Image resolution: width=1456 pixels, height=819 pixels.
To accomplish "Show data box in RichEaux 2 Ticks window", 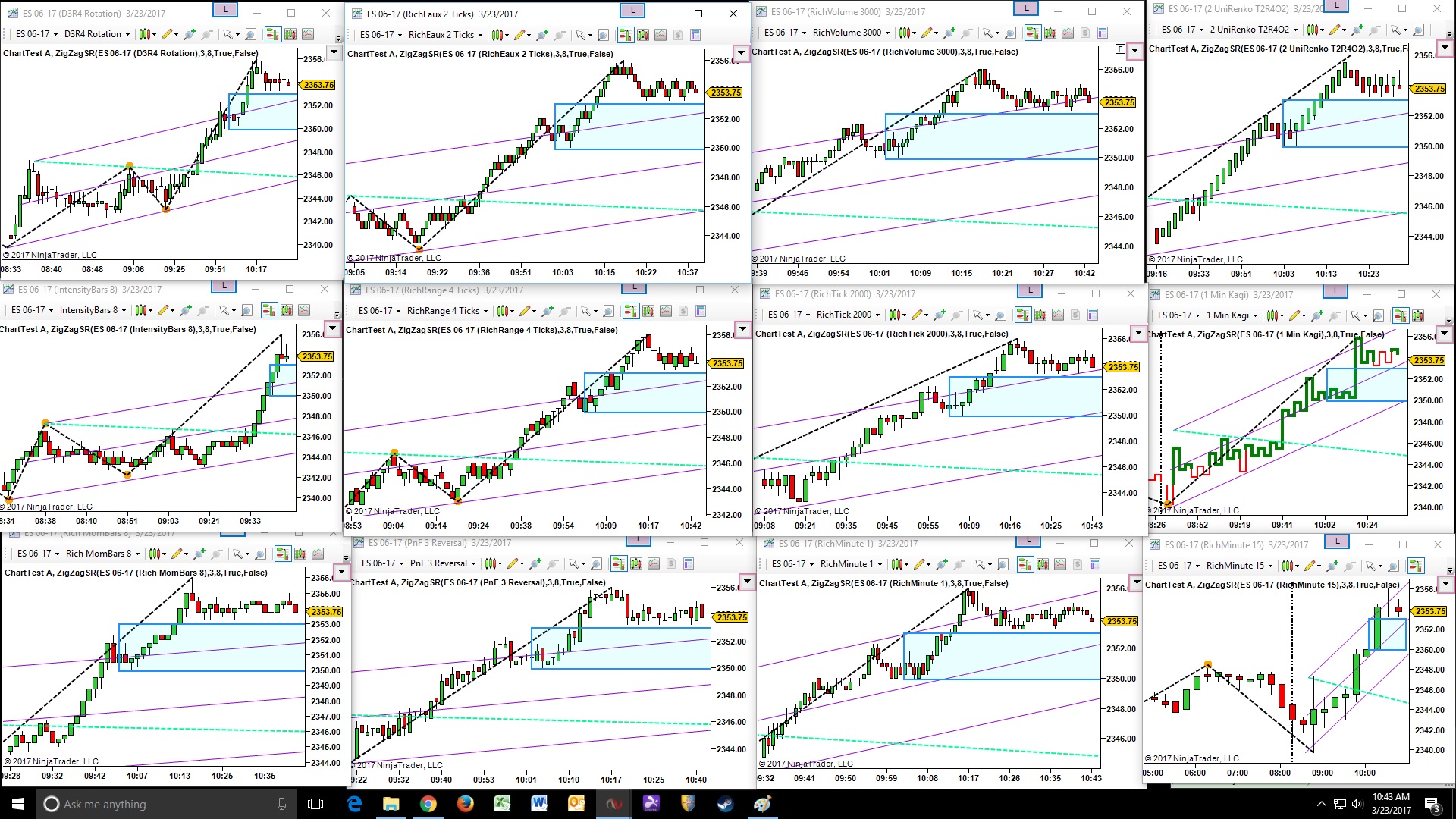I will pyautogui.click(x=603, y=35).
